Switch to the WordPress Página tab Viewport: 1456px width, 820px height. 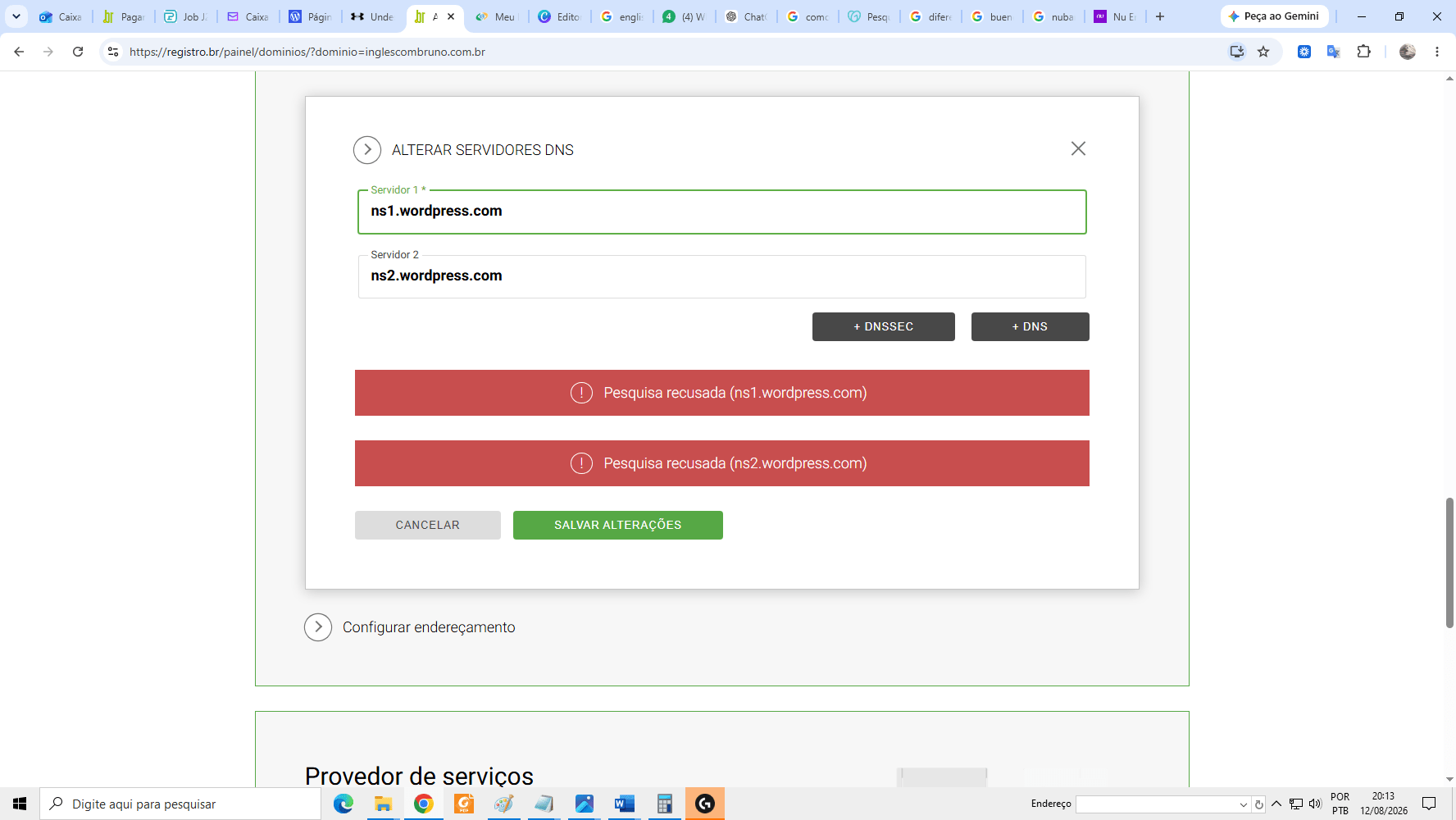(311, 16)
